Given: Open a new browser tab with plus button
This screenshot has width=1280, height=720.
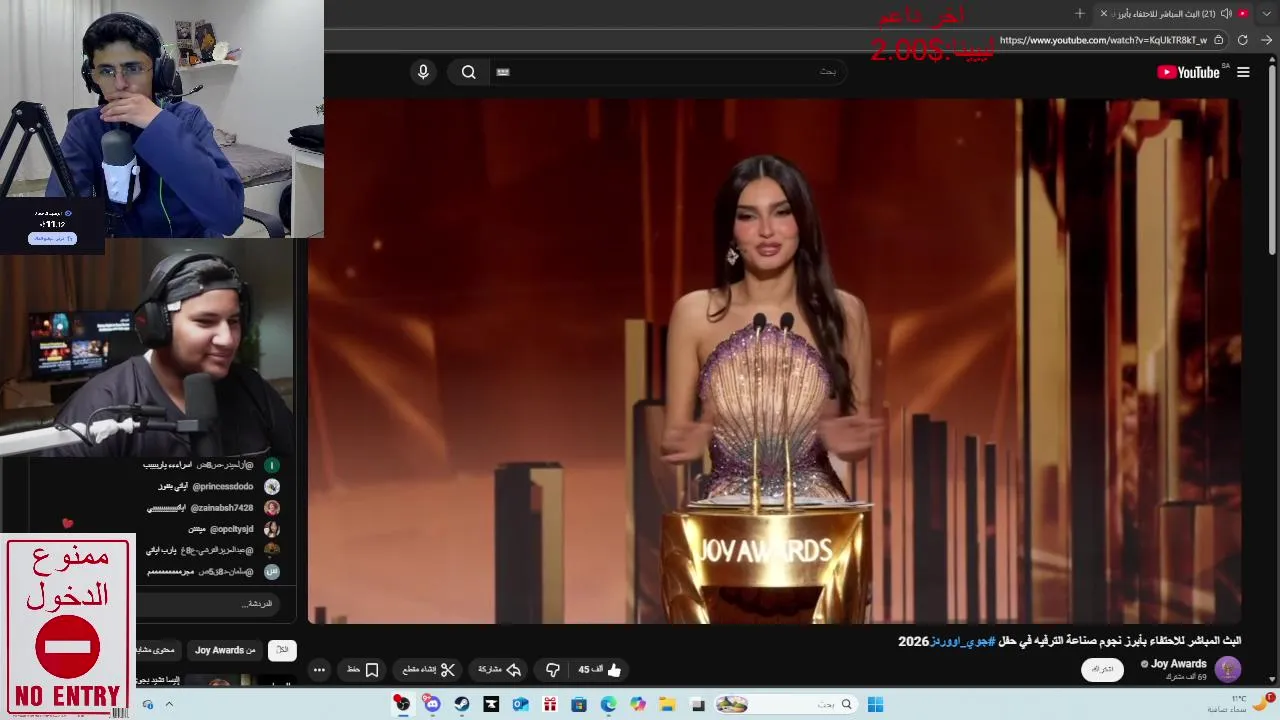Looking at the screenshot, I should [1079, 13].
